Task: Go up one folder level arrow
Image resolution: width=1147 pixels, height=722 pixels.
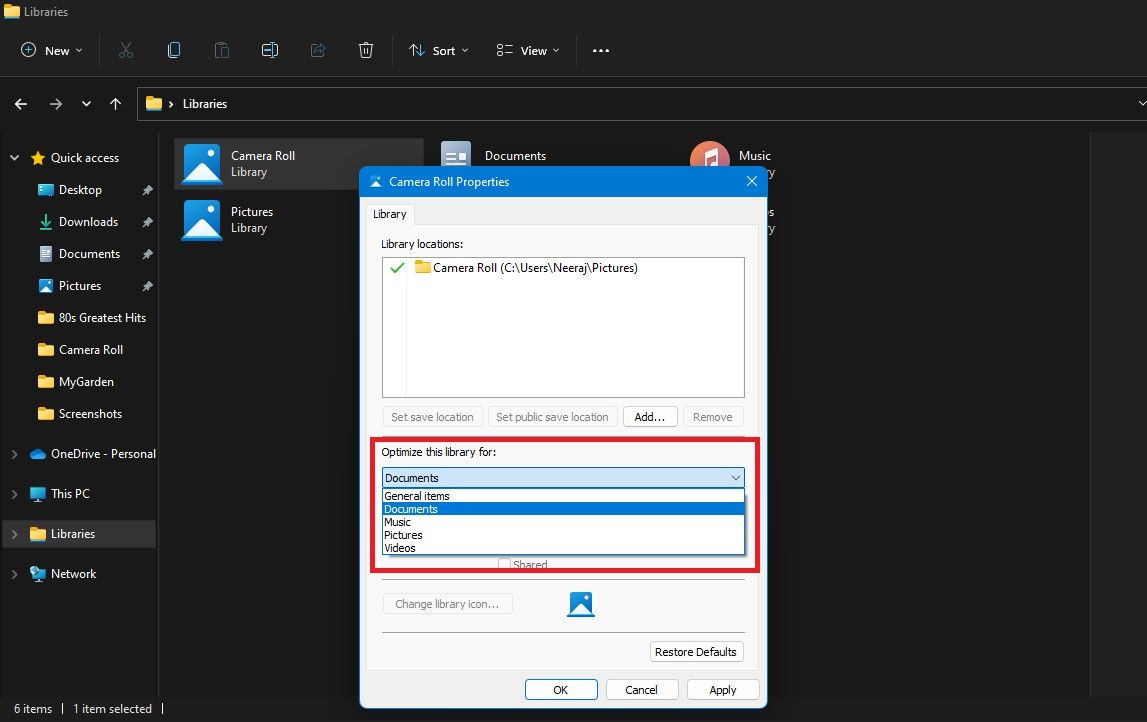Action: (x=115, y=104)
